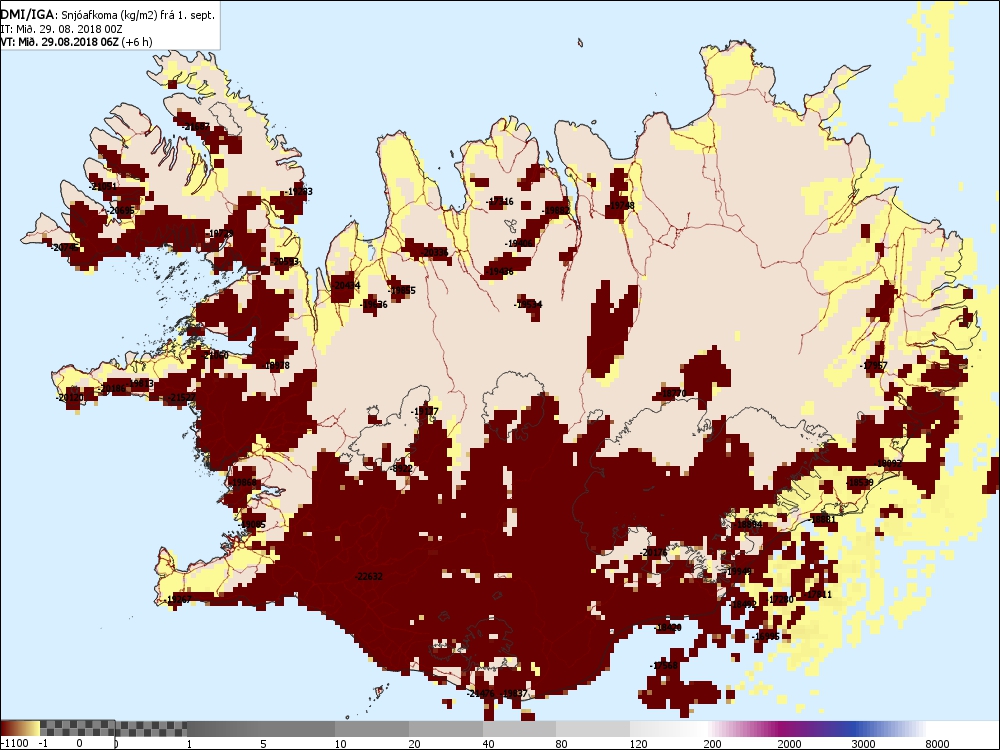The image size is (1000, 750).
Task: Click the -17568 map value label
Action: [x=663, y=665]
